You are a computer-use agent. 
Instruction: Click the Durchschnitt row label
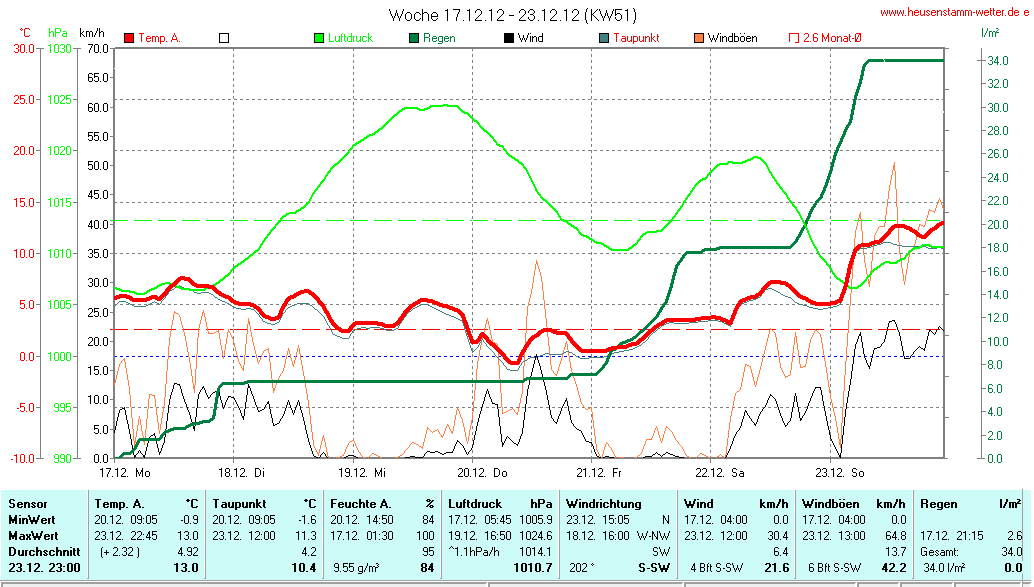point(38,551)
